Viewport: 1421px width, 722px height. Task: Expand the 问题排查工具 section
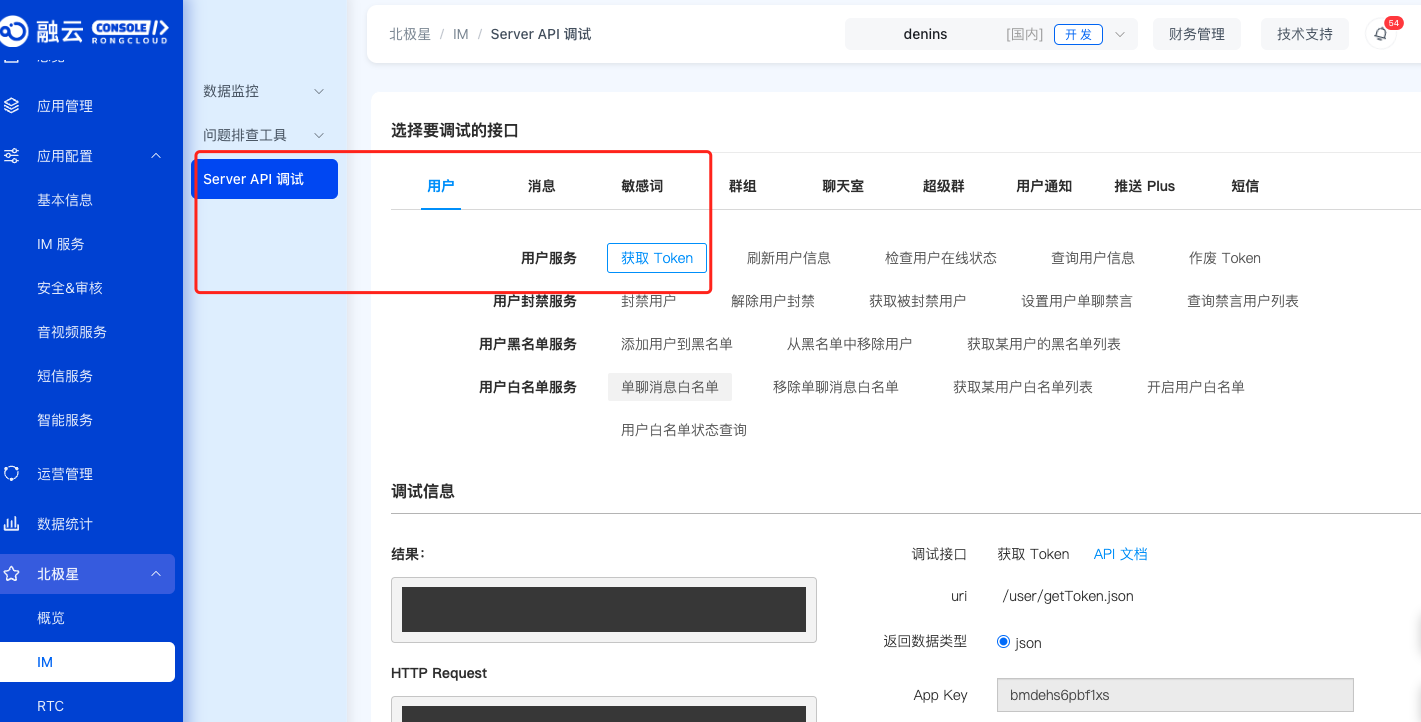click(x=264, y=135)
